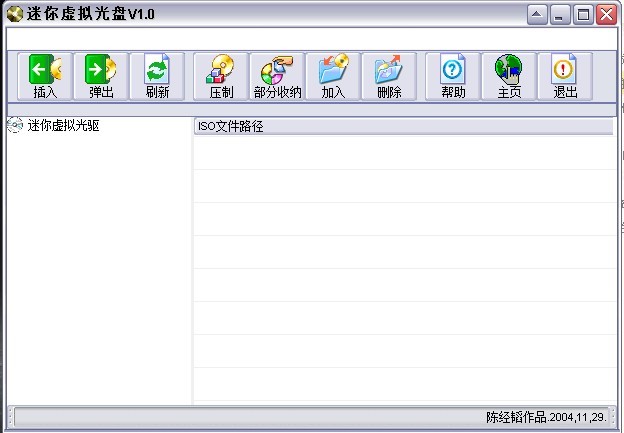
Task: Click the 插入 (Insert) toolbar icon
Action: [x=45, y=76]
